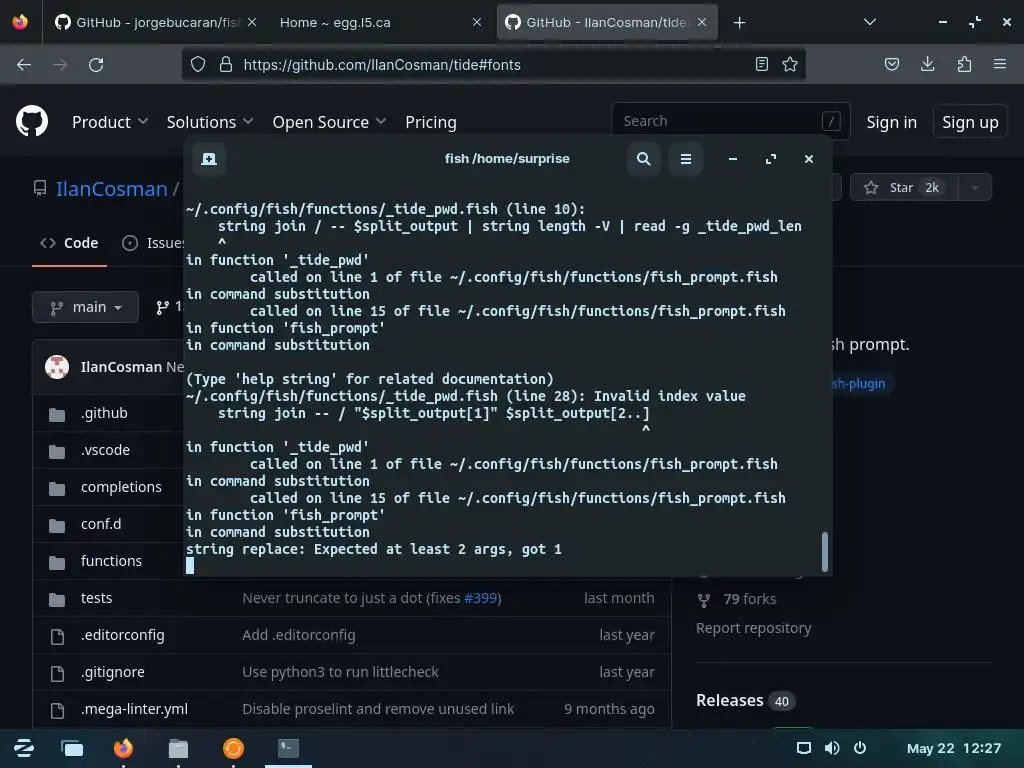The image size is (1024, 768).
Task: List all tabs with chevron button
Action: (869, 22)
